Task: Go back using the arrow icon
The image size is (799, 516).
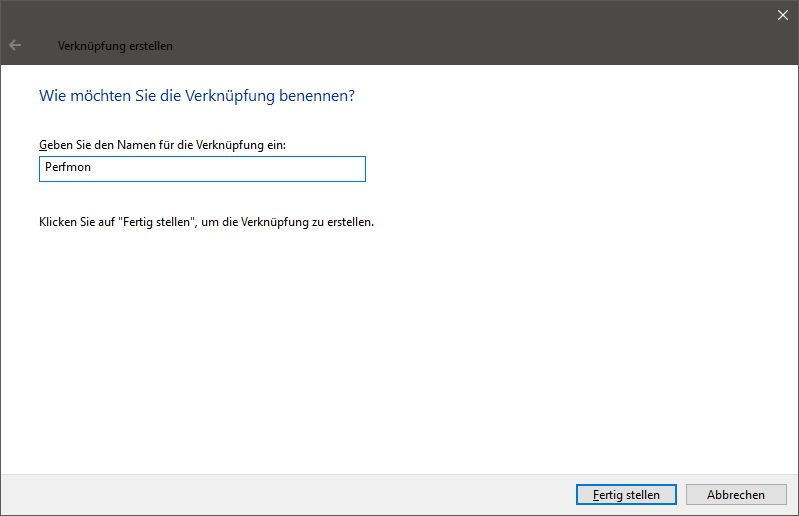Action: (15, 45)
